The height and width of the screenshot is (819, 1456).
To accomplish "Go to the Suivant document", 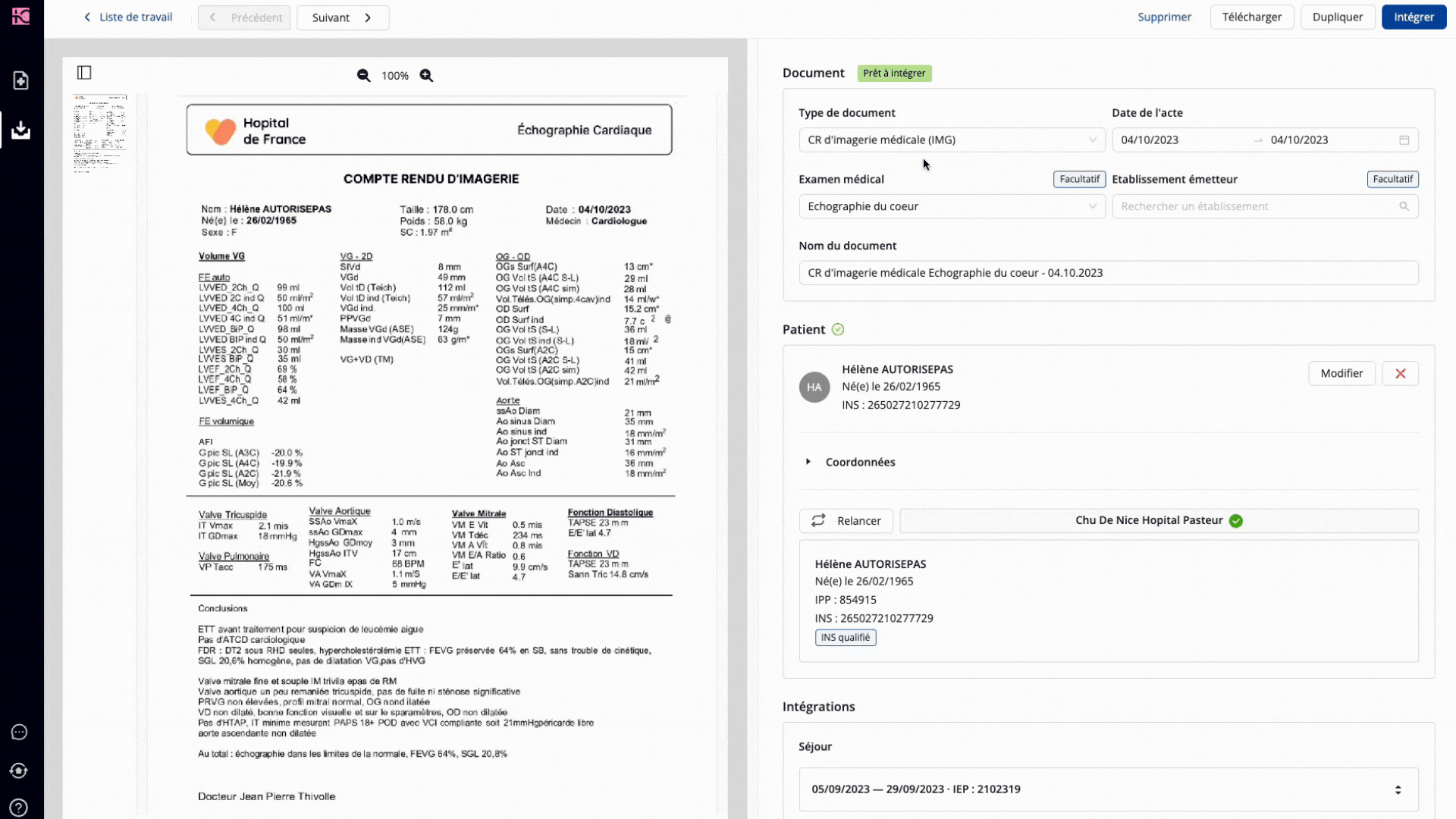I will [343, 17].
